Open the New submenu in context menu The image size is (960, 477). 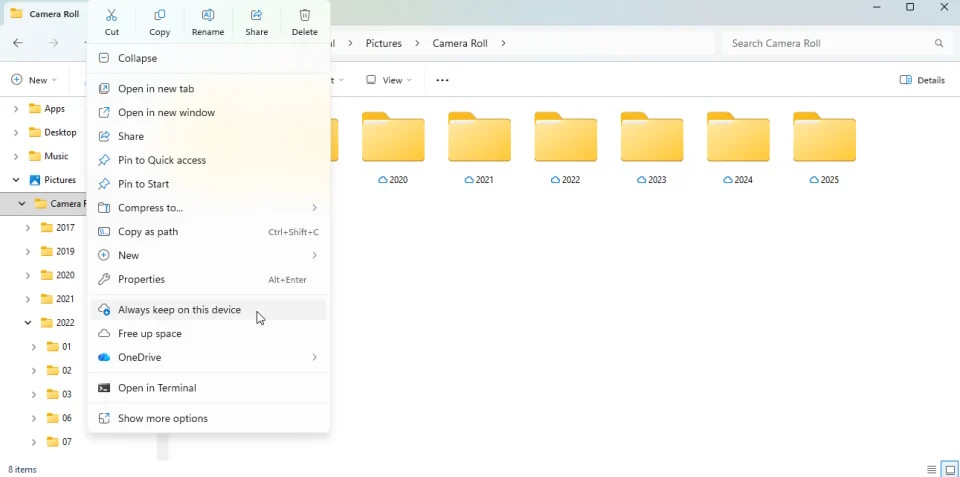208,255
